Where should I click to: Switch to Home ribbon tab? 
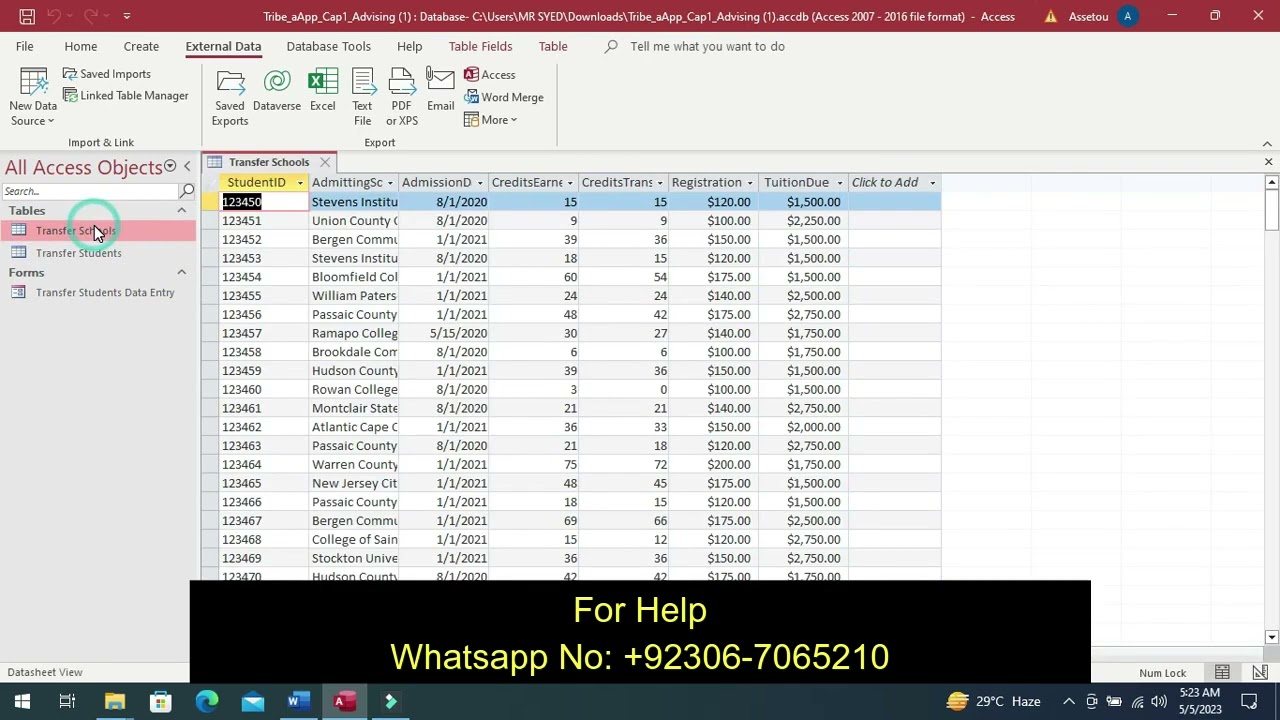click(81, 46)
